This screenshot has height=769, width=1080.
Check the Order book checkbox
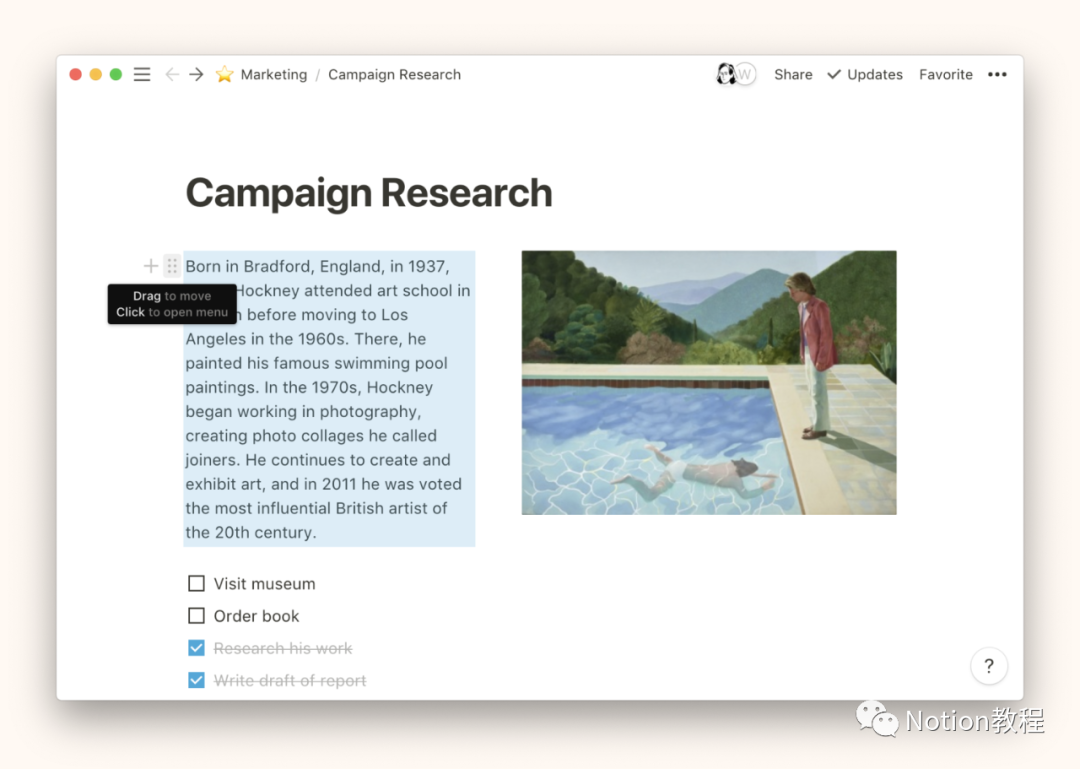coord(196,616)
